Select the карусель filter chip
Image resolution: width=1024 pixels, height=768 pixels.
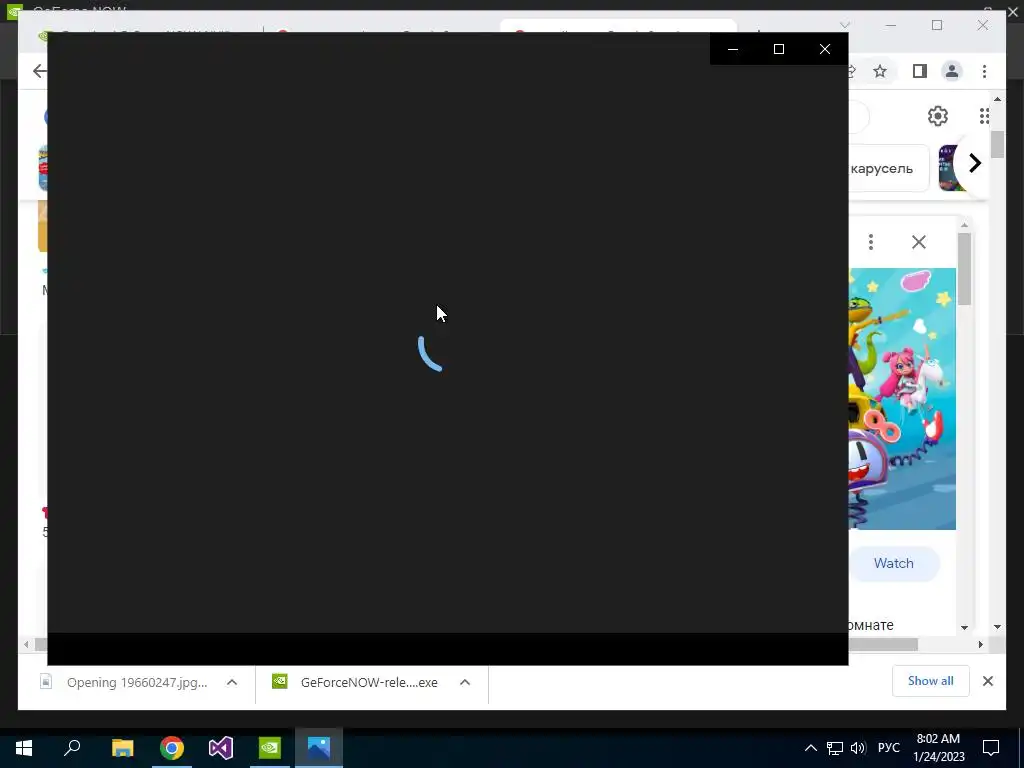click(x=889, y=168)
